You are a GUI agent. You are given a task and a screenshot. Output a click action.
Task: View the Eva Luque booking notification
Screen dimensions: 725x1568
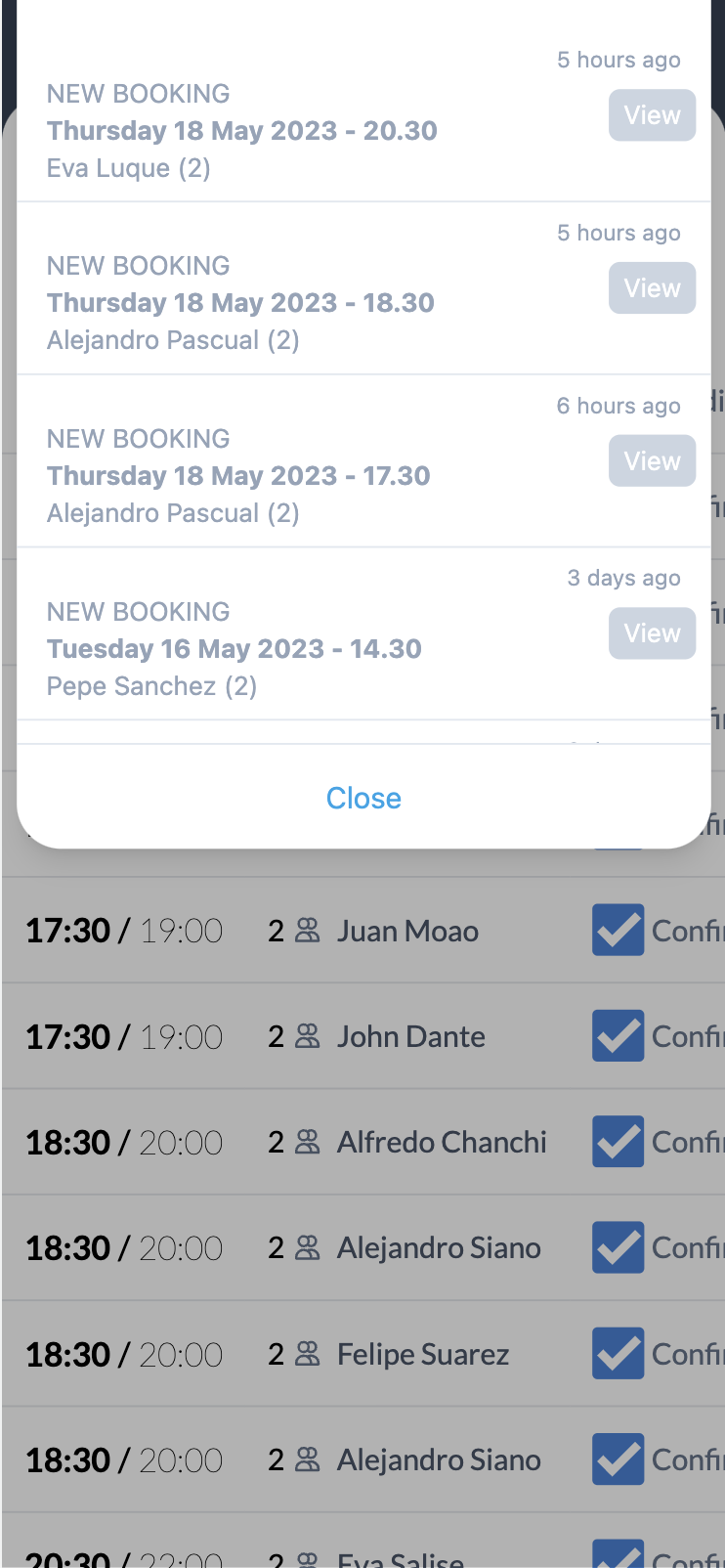[652, 115]
